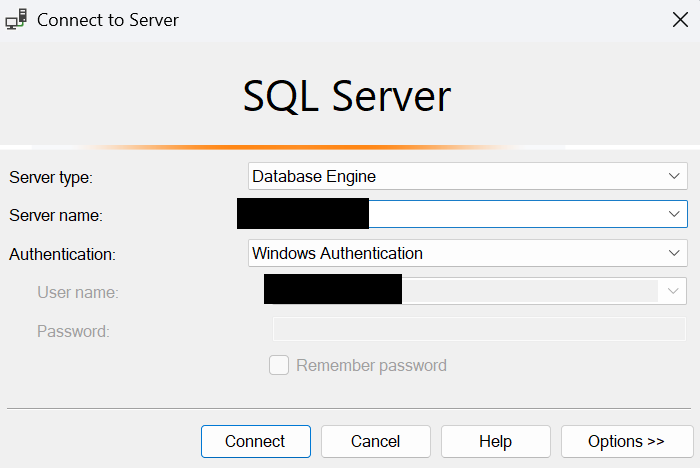Open Help for this dialog

pyautogui.click(x=495, y=441)
